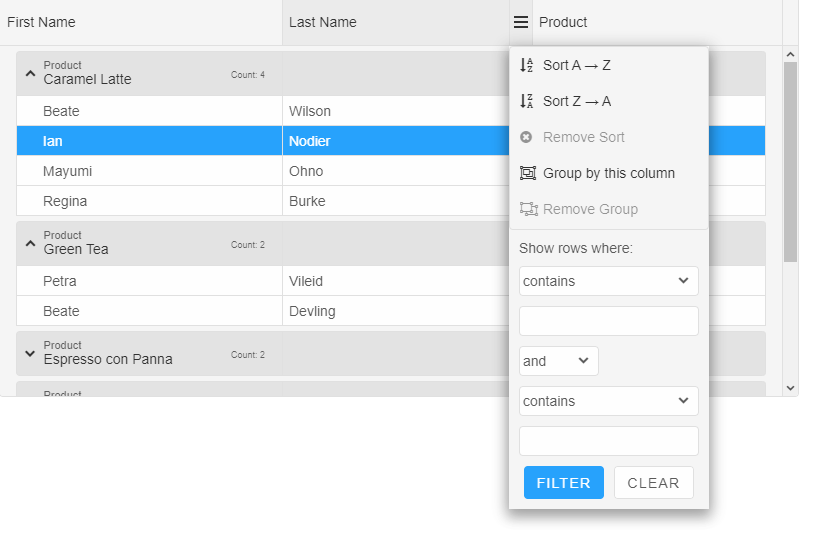Focus the second filter value text field
This screenshot has height=538, width=821.
click(608, 441)
